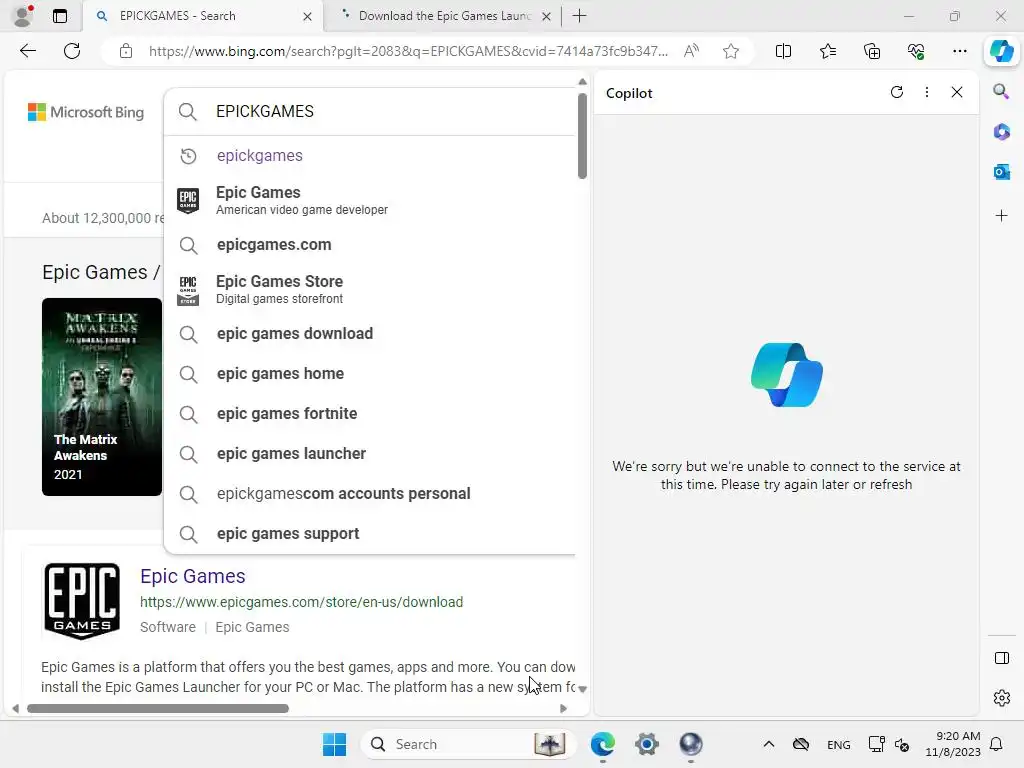The width and height of the screenshot is (1024, 768).
Task: Click the browser address bar URL
Action: click(x=408, y=51)
